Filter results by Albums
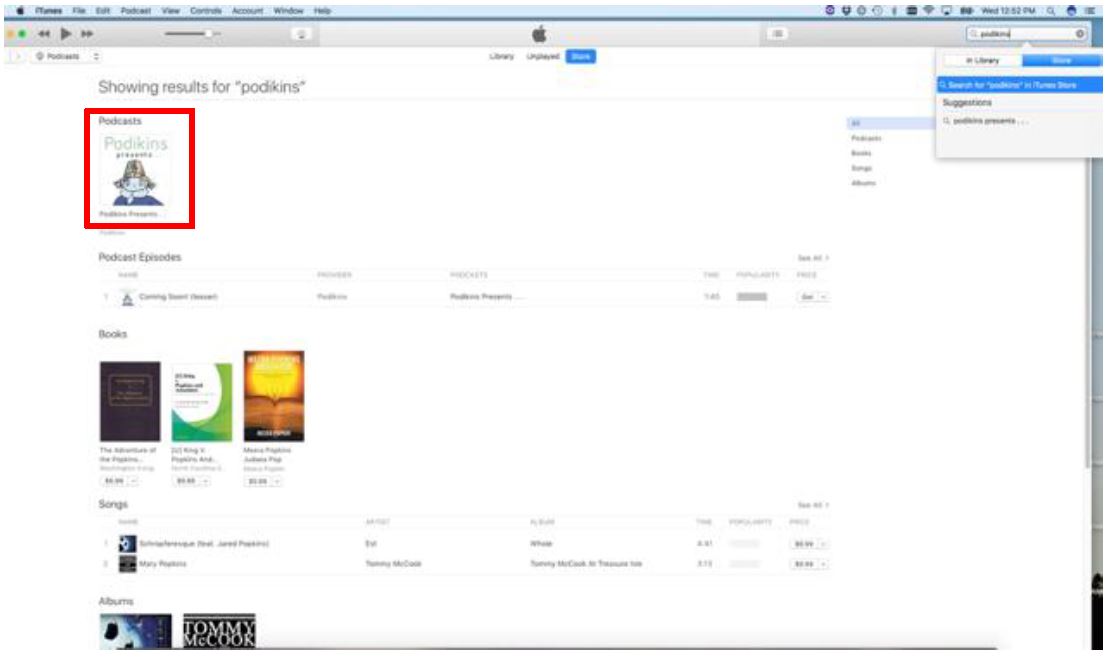 point(863,183)
